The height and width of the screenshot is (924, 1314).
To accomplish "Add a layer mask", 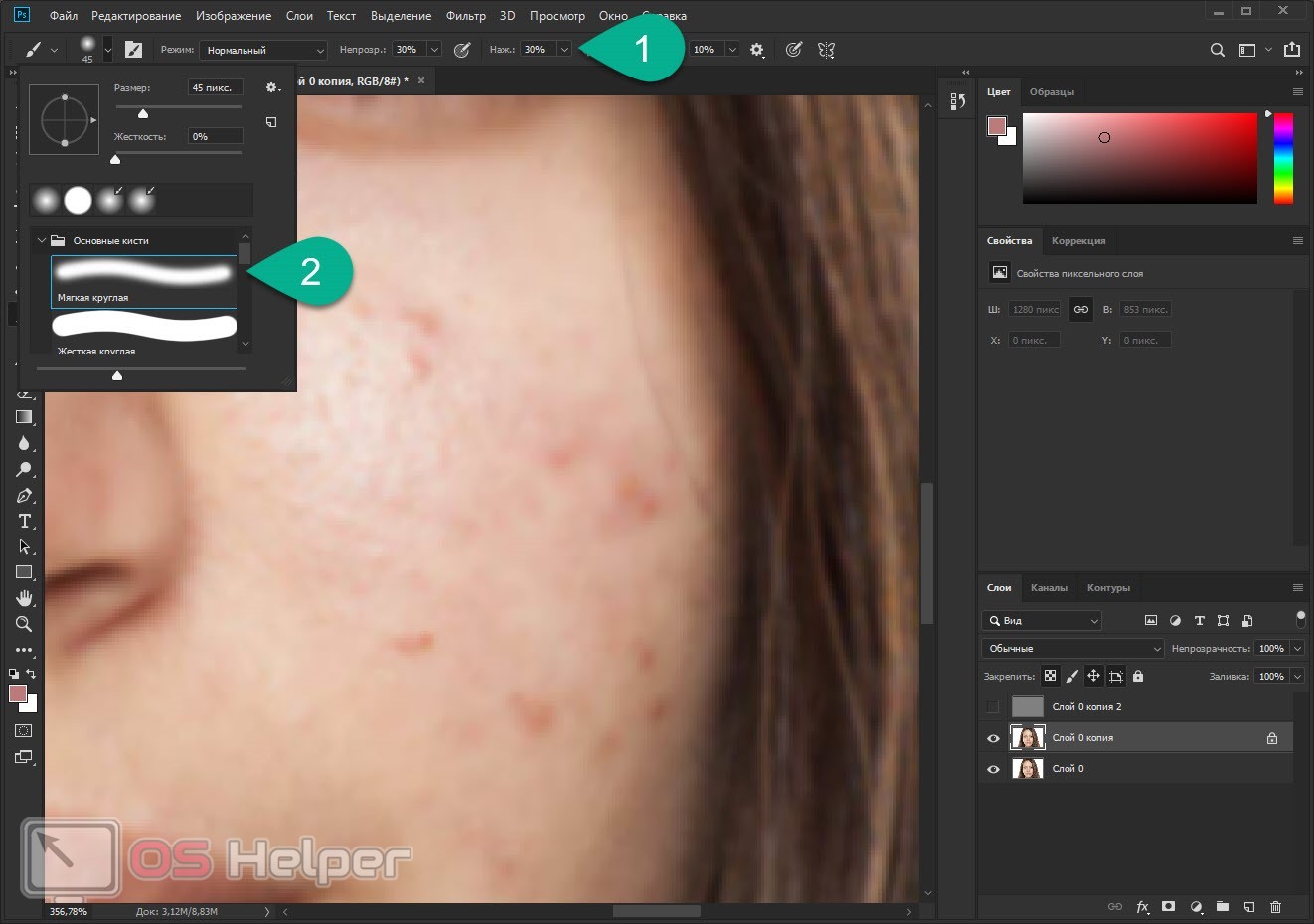I will [x=1169, y=906].
